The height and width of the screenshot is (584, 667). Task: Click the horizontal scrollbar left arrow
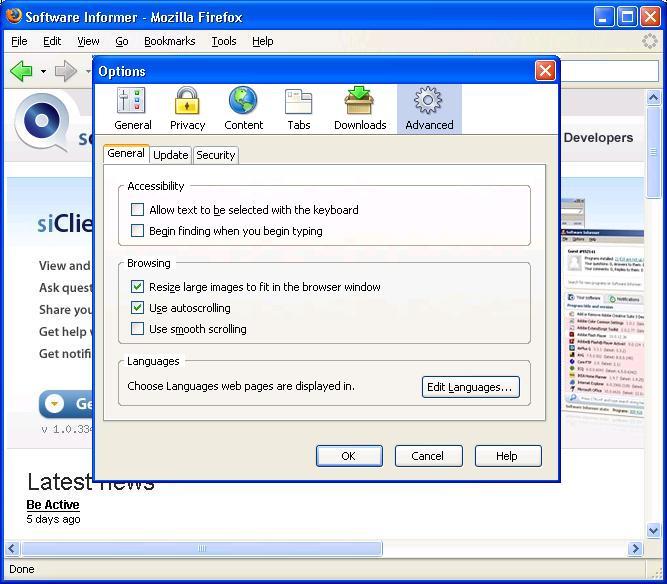[x=12, y=548]
